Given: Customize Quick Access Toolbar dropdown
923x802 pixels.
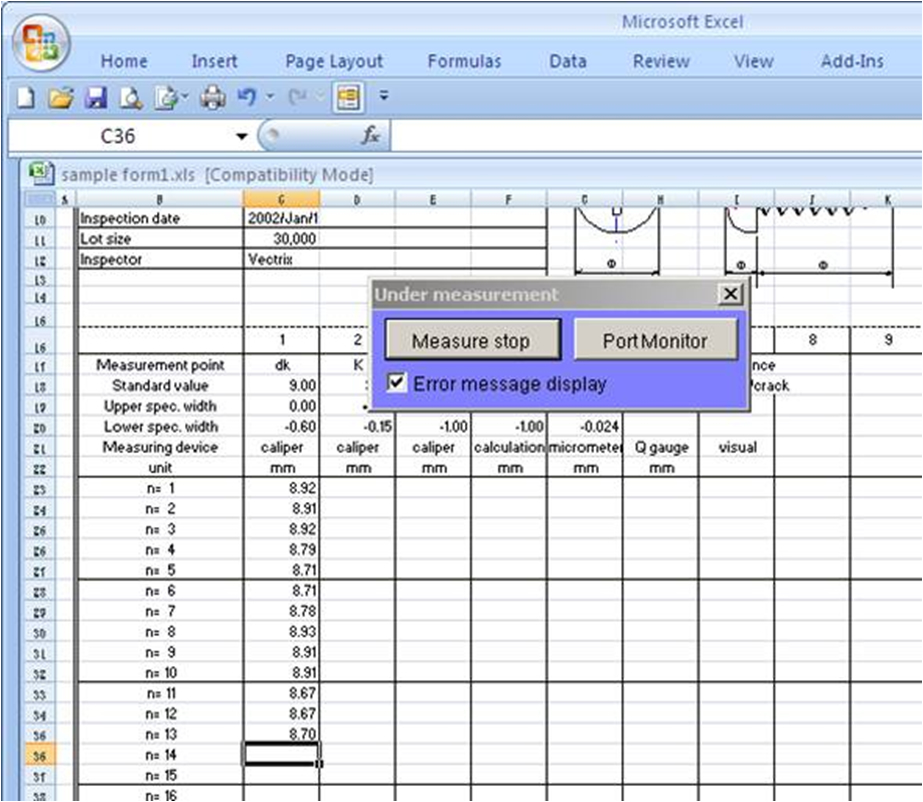Looking at the screenshot, I should click(x=384, y=95).
